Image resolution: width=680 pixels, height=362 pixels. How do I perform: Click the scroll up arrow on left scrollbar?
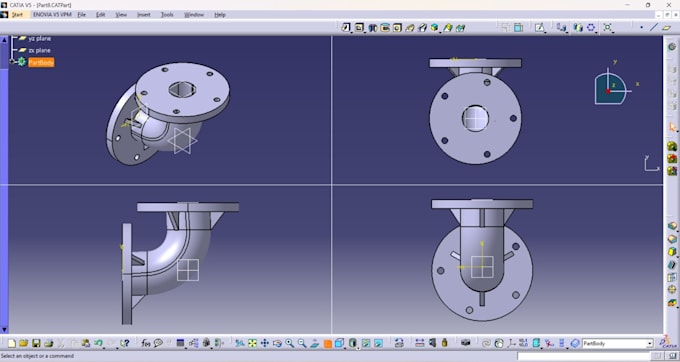point(4,39)
